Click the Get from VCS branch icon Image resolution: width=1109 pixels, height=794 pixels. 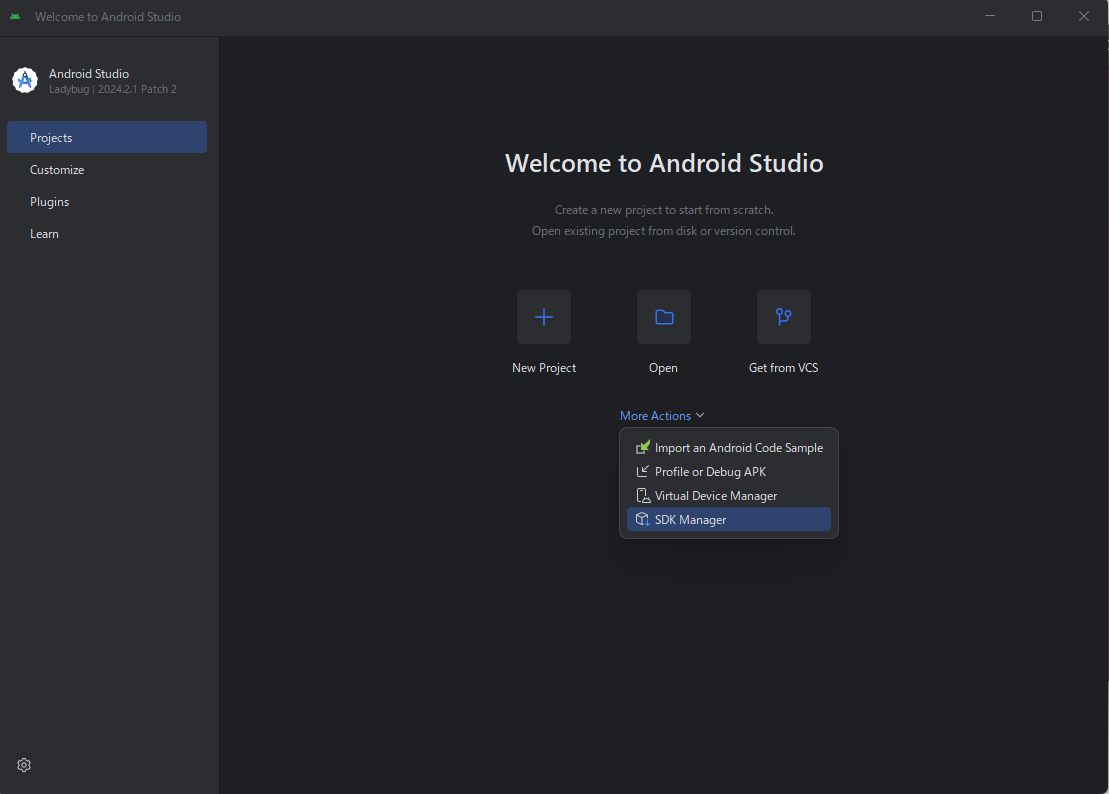click(x=784, y=317)
